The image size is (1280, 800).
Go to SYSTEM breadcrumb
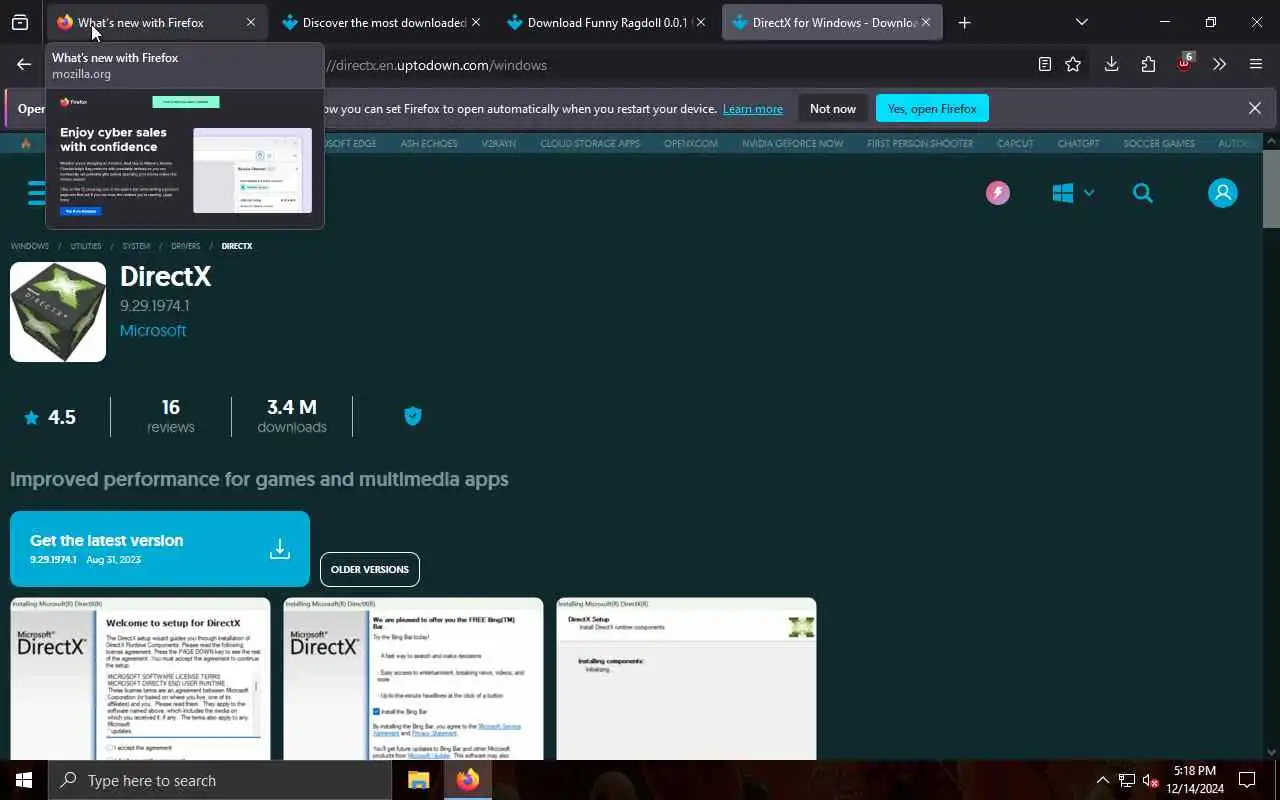[136, 246]
